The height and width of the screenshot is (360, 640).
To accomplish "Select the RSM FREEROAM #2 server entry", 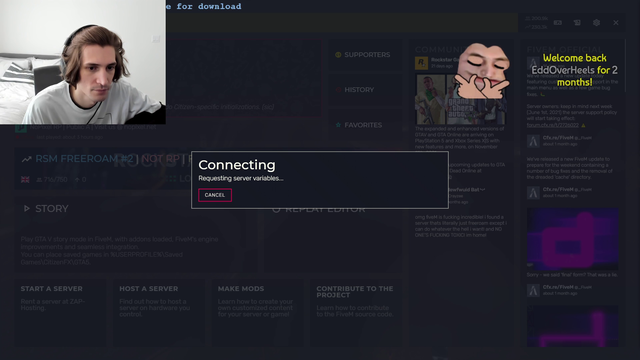I will point(103,168).
